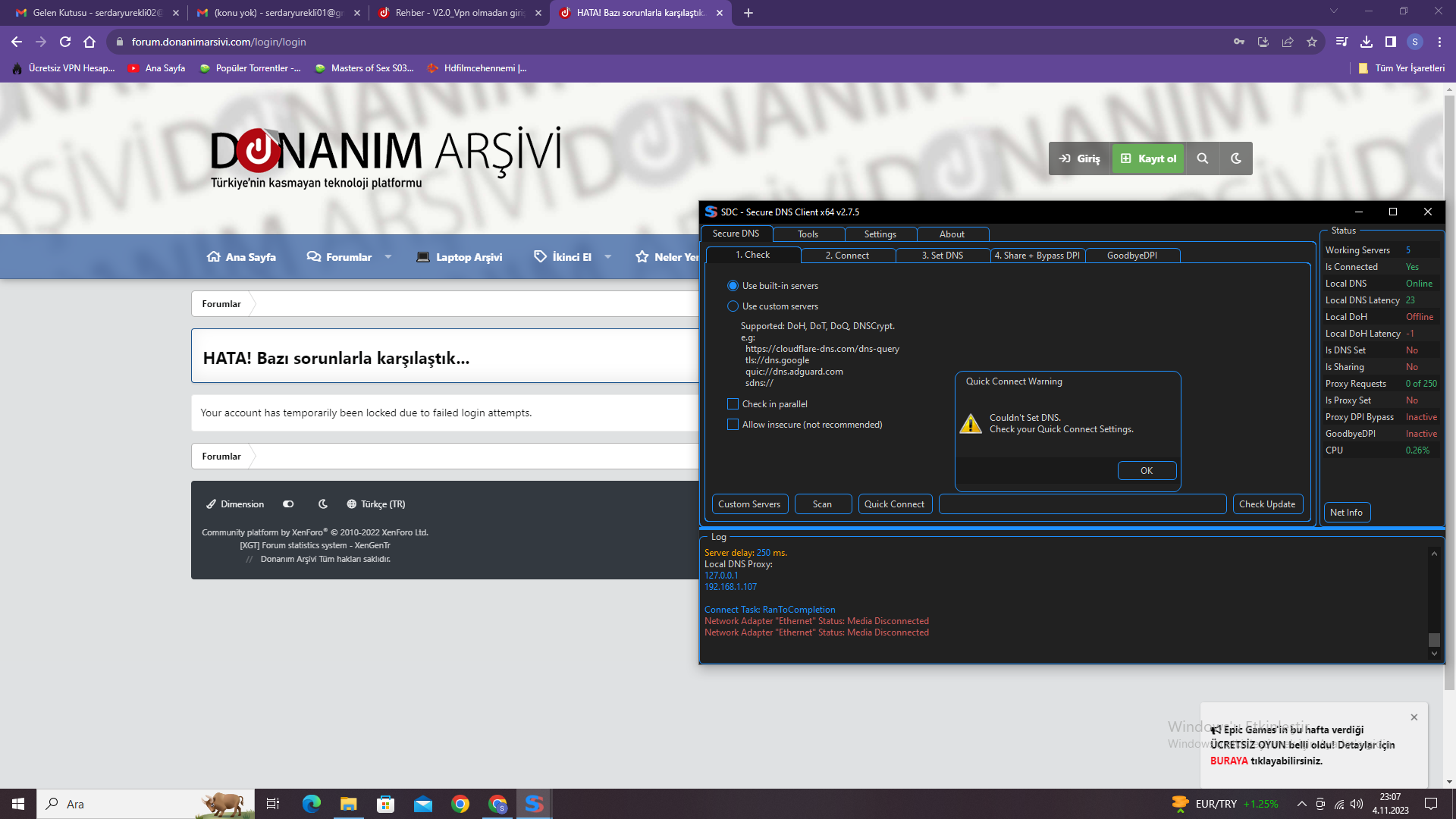Open the Türkçe (TR) language chooser
This screenshot has width=1456, height=819.
pos(376,504)
